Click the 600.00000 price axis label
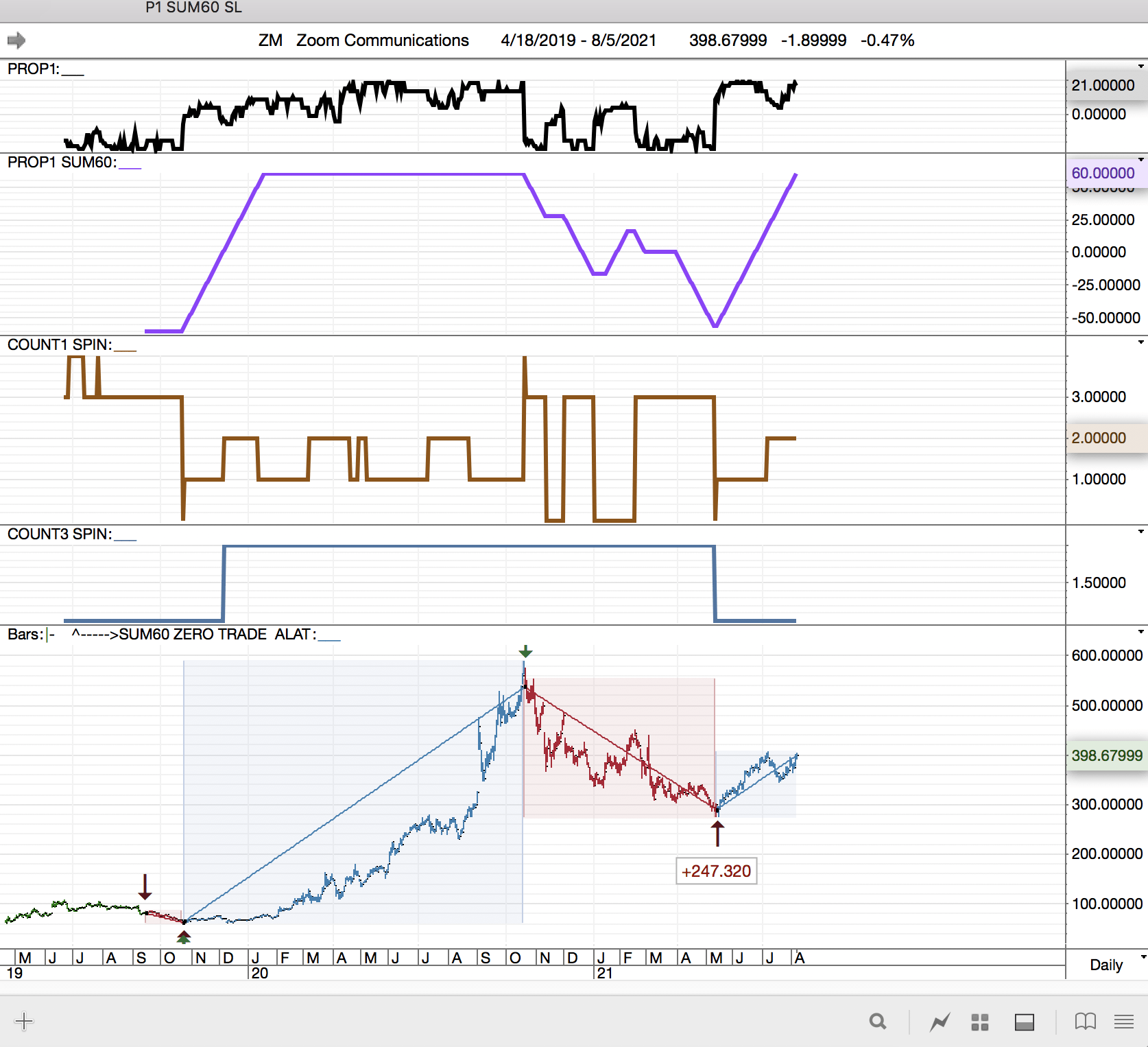 tap(1107, 655)
